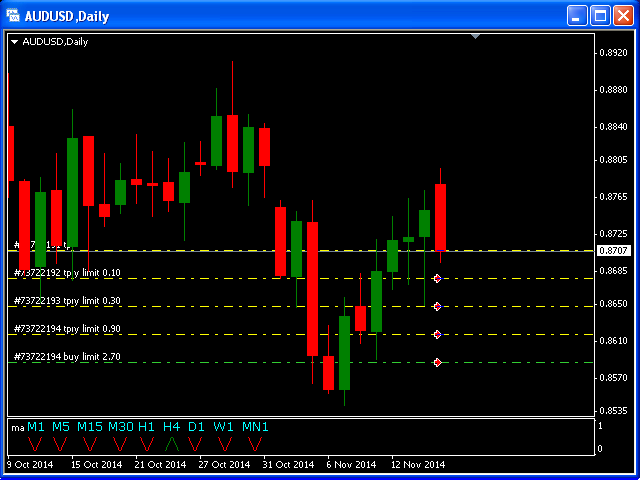640x480 pixels.
Task: Close the AUDUSD,Daily chart window
Action: 623,16
